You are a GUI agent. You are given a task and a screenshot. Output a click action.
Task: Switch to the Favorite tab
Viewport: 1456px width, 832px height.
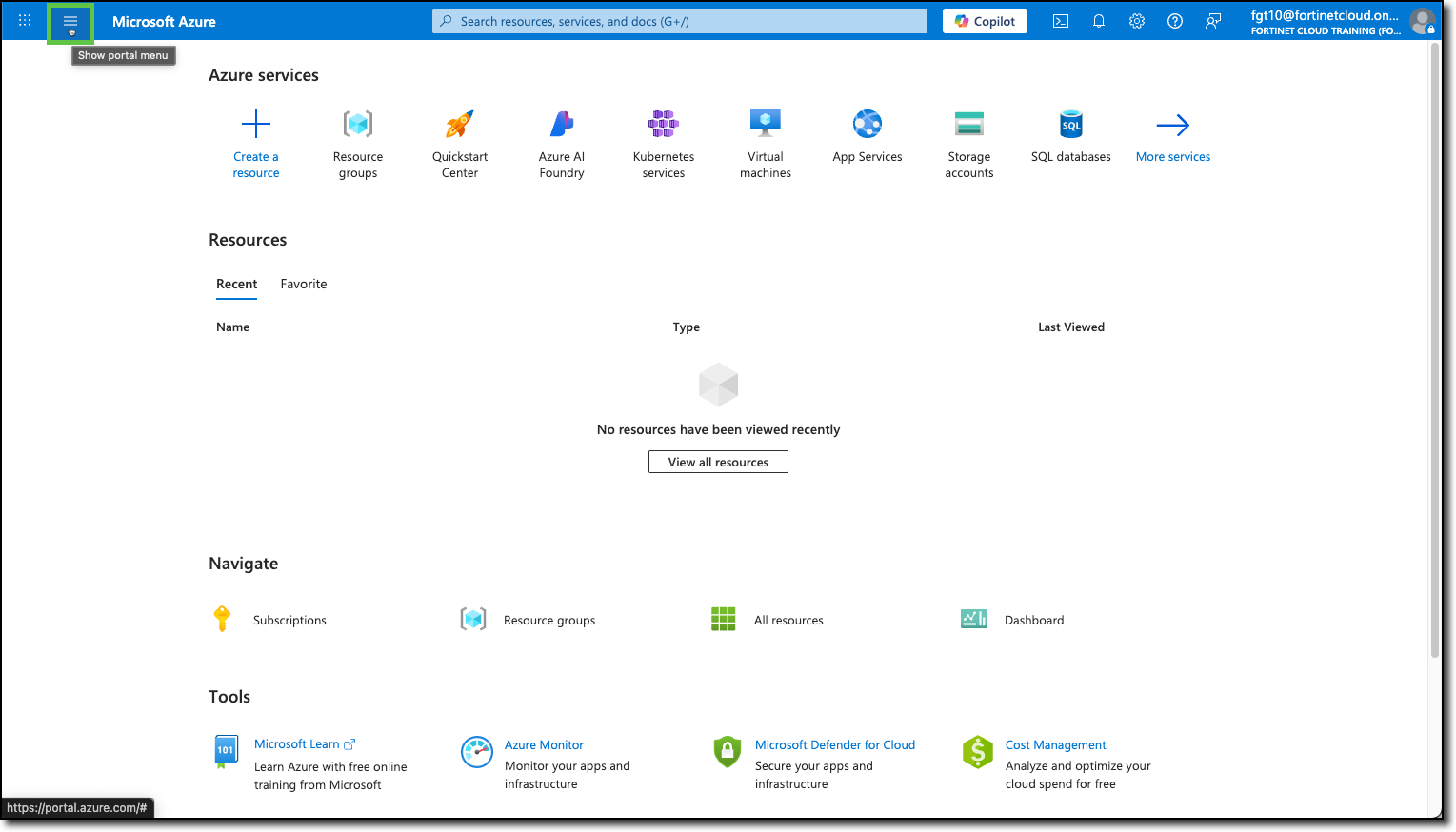[x=303, y=284]
